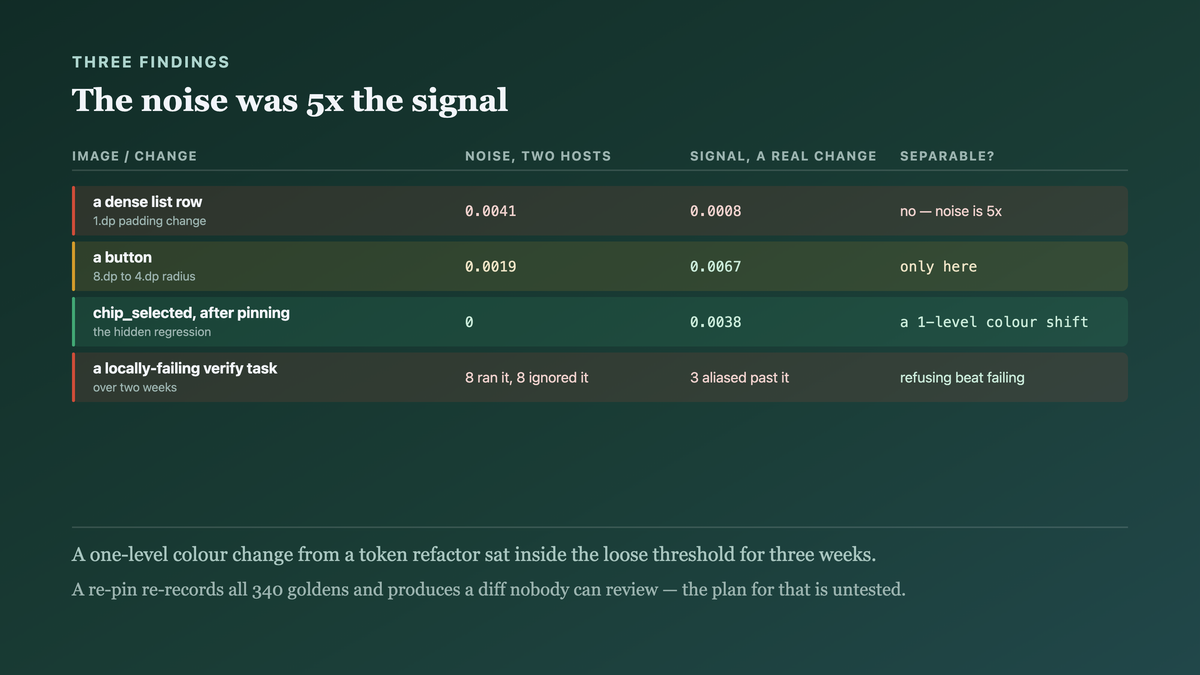This screenshot has height=675, width=1200.
Task: Click the noise value "0.0019"
Action: click(x=491, y=267)
